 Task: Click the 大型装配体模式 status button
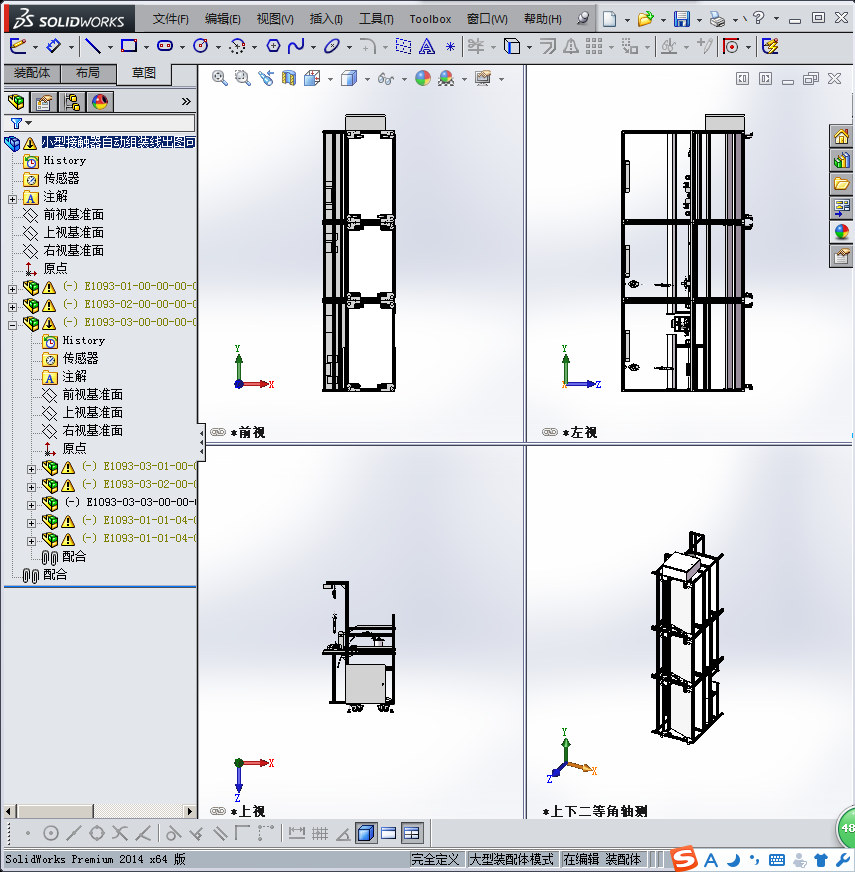click(512, 859)
